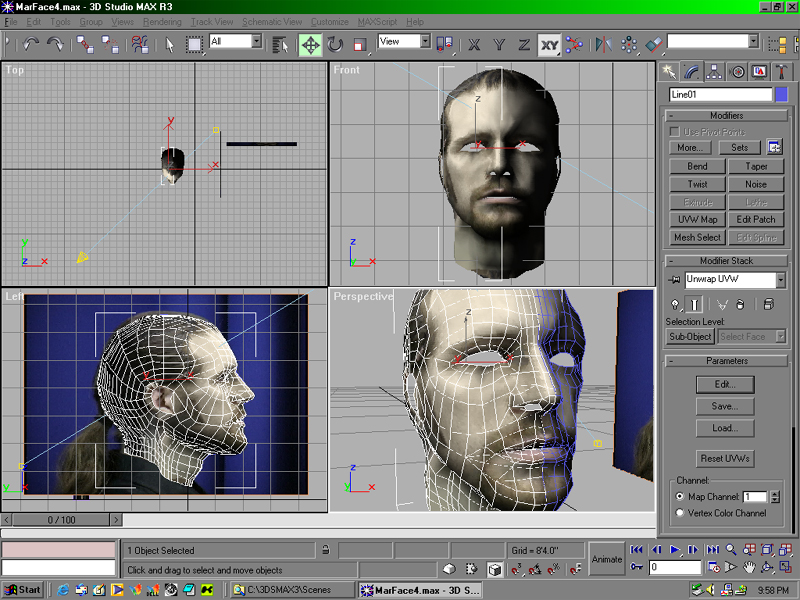This screenshot has height=600, width=800.
Task: Open the Unwrap UVW modifier stack dropdown
Action: pos(780,279)
